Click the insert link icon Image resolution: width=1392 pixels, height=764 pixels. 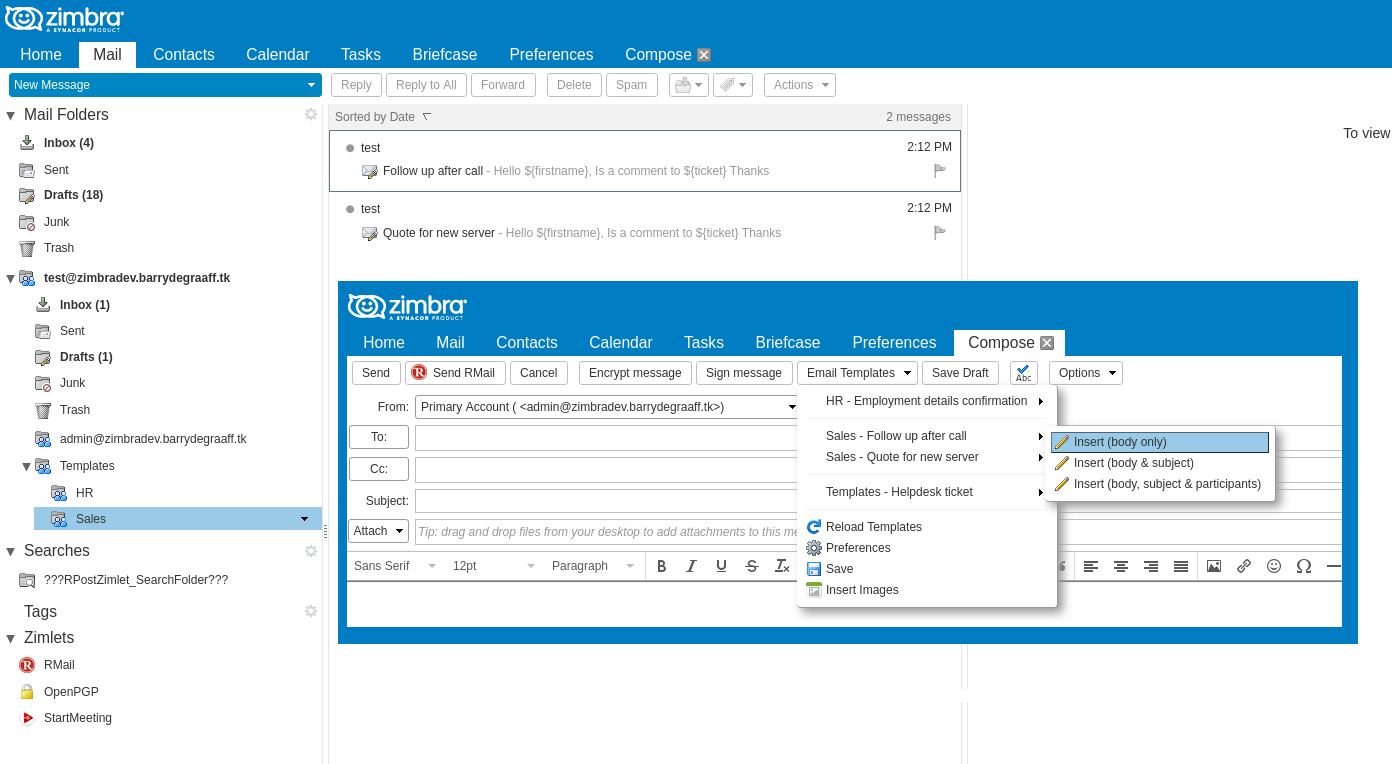coord(1244,566)
